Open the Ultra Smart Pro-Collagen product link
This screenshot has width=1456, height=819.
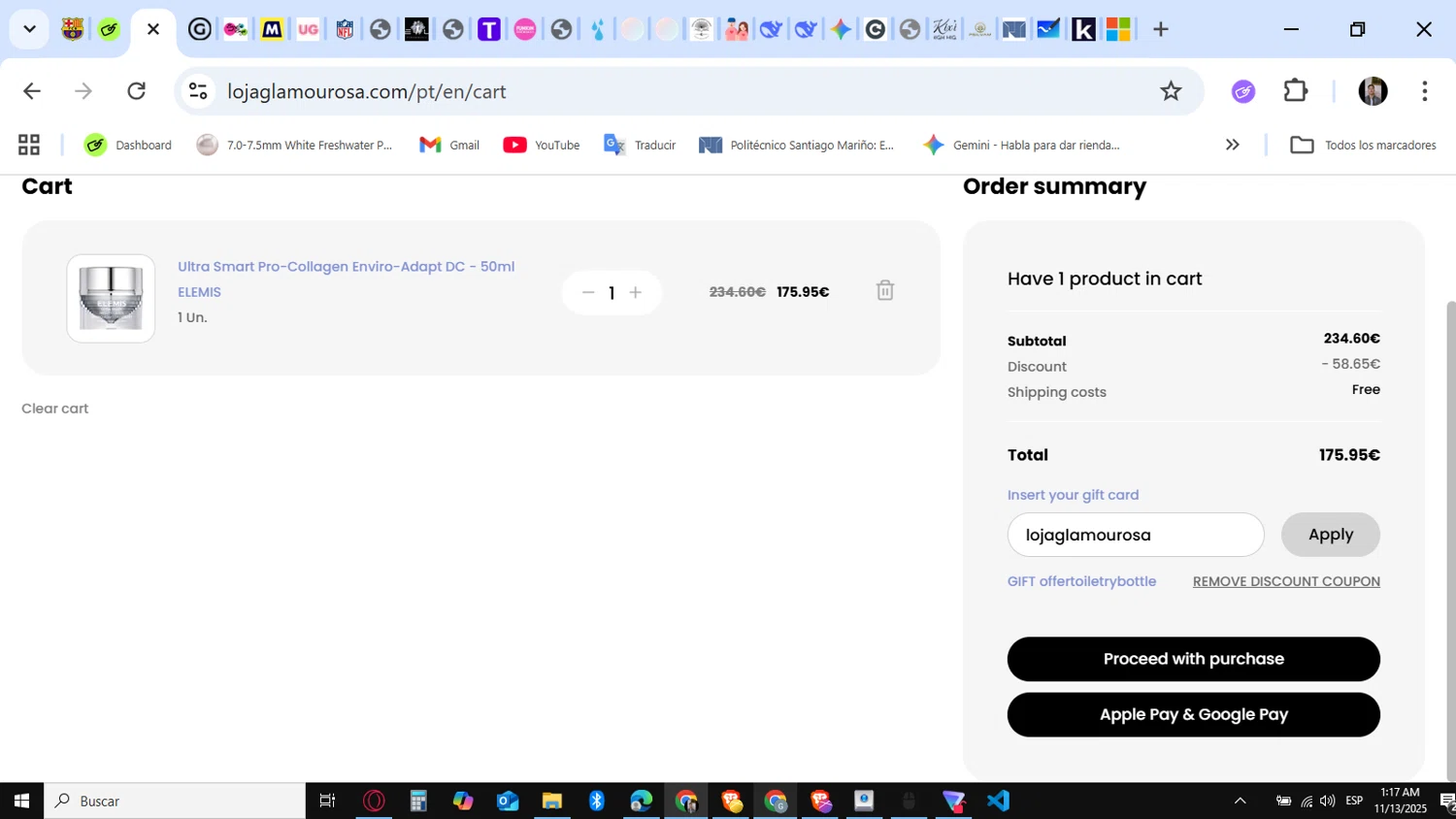coord(347,266)
